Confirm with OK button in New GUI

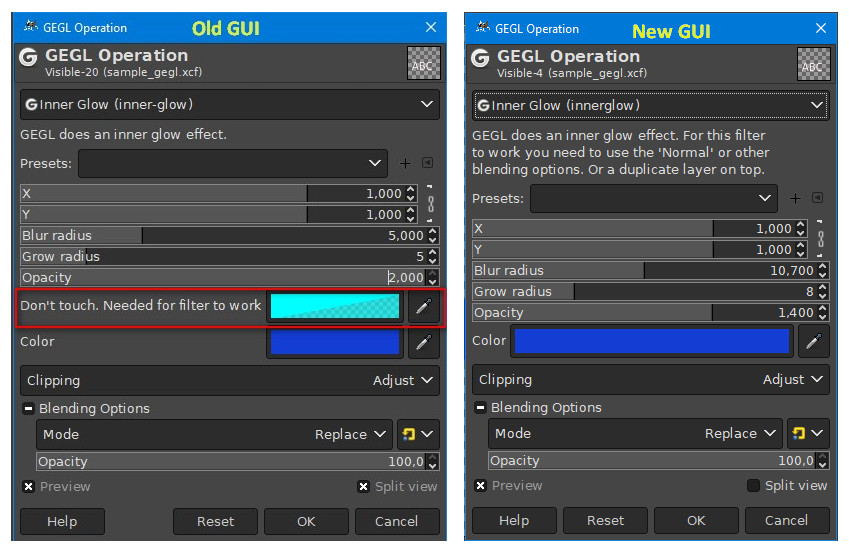coord(696,521)
